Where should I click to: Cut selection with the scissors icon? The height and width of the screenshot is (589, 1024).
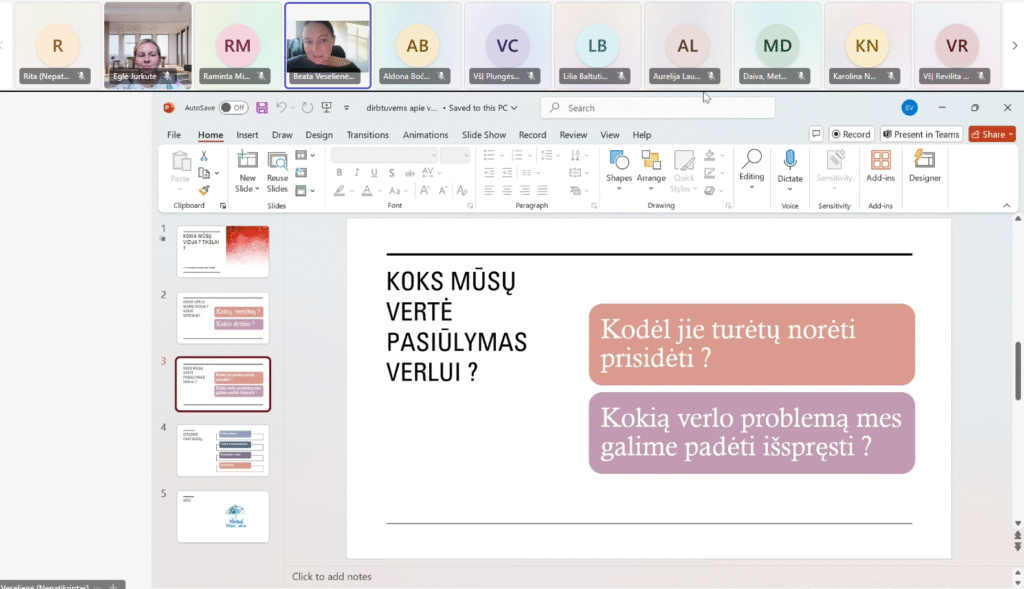[x=204, y=156]
